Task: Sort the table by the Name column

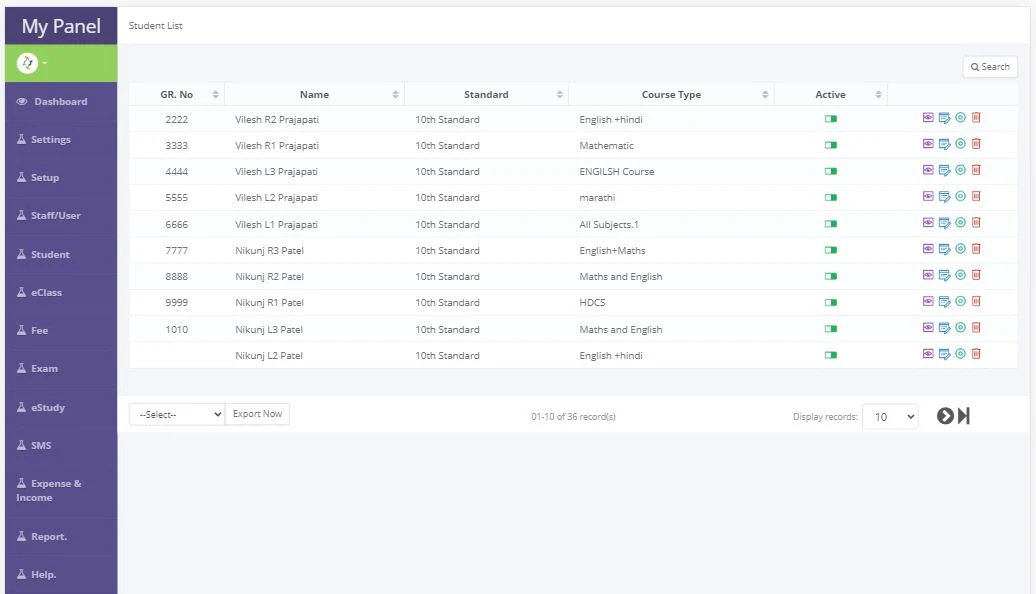Action: 313,93
